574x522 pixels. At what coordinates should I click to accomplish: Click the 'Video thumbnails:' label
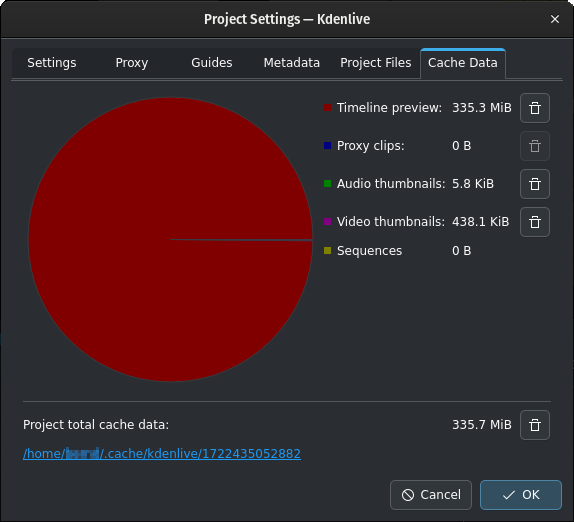point(391,222)
